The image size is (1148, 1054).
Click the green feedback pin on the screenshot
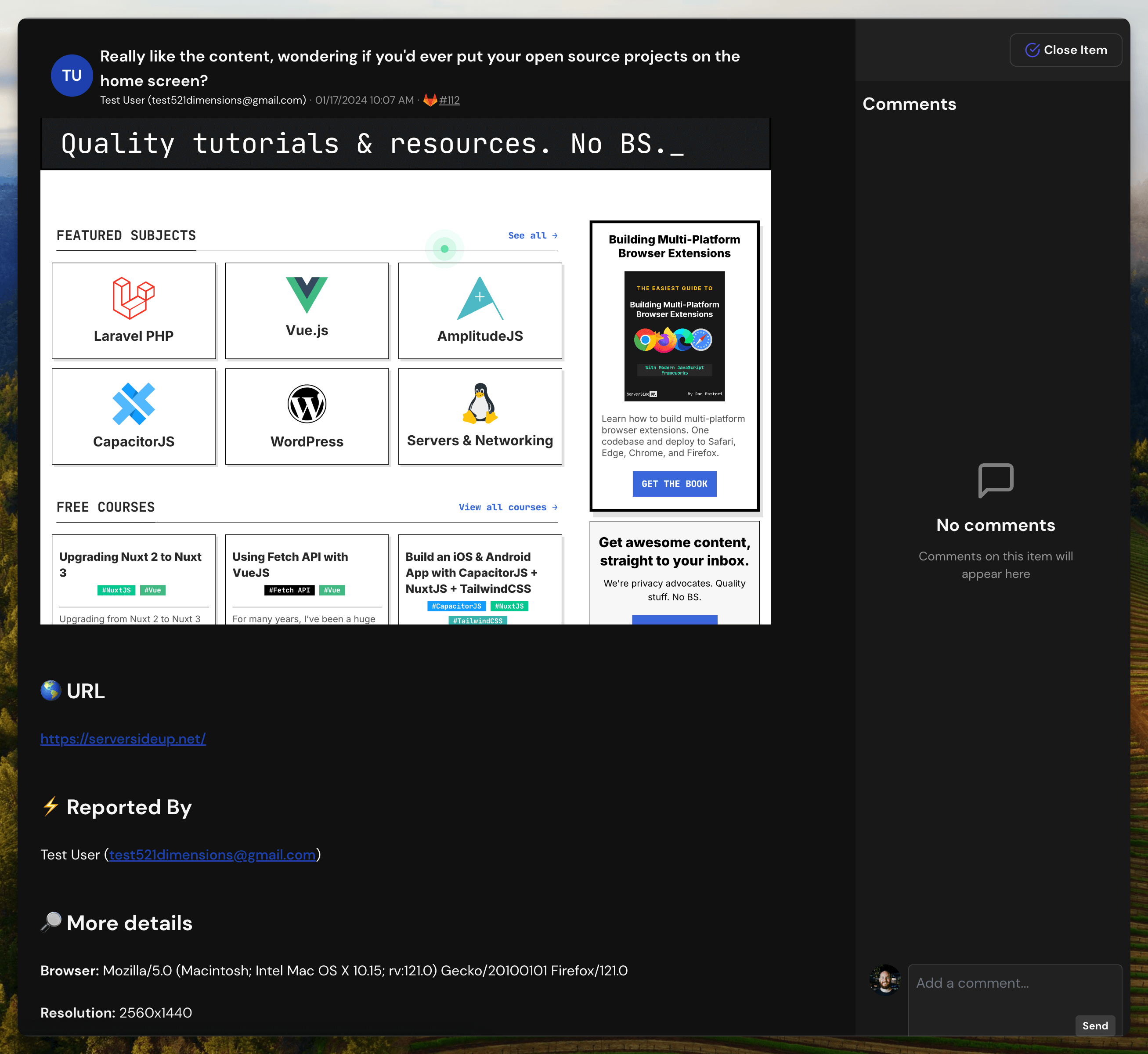pos(444,249)
